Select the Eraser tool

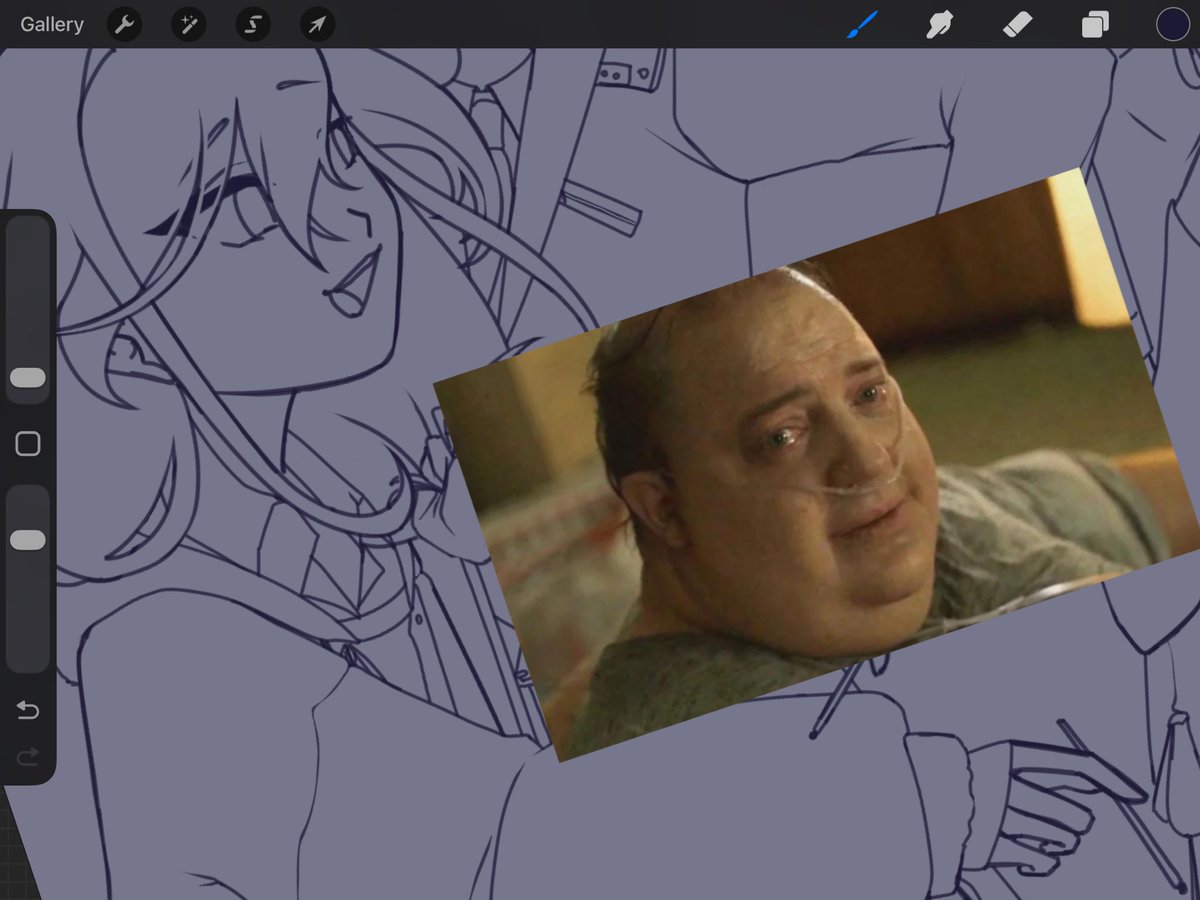click(x=1017, y=25)
